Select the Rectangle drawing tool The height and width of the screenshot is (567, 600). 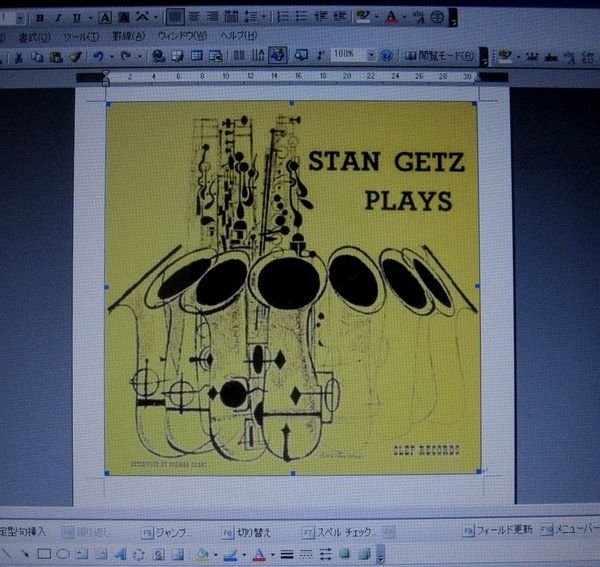[43, 553]
